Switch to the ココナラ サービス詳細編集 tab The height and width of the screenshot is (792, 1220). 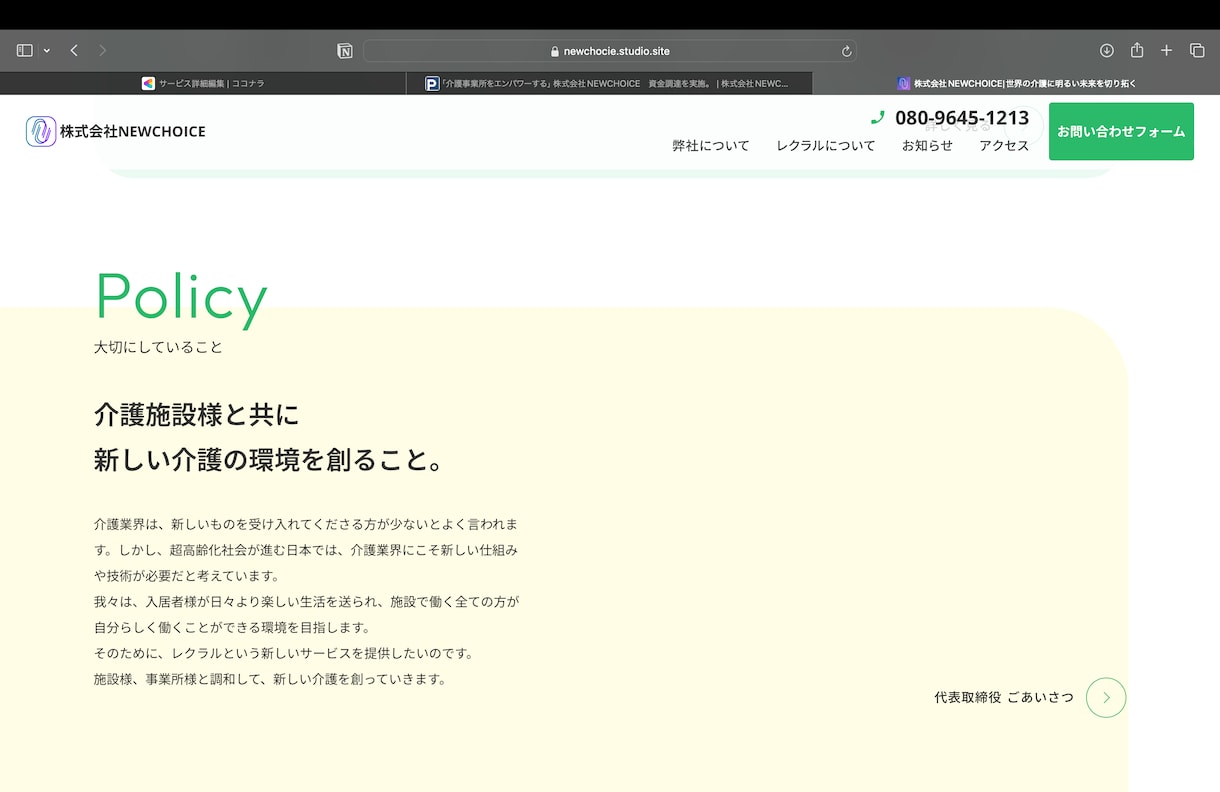tap(203, 84)
